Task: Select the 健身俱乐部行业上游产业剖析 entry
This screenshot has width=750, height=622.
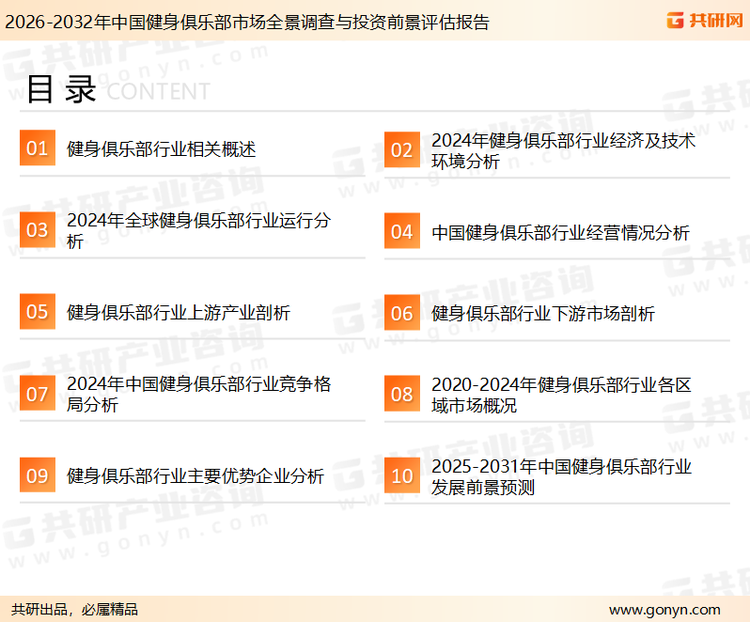Action: [x=178, y=313]
